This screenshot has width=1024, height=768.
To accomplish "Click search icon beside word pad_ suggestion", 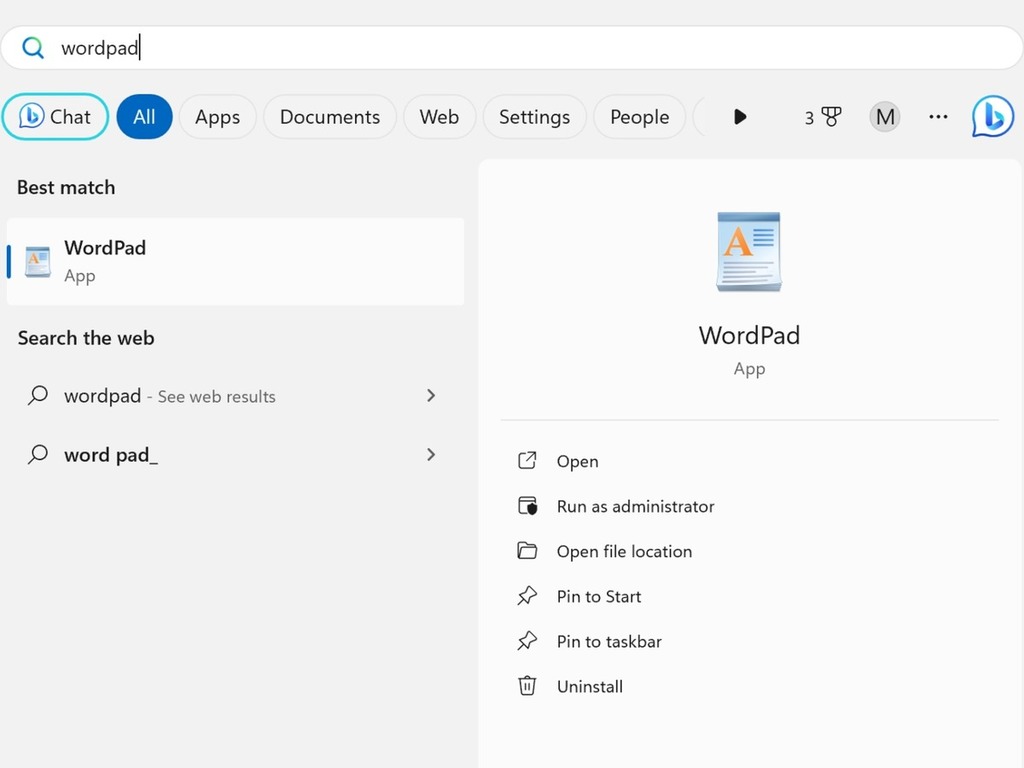I will click(x=38, y=454).
